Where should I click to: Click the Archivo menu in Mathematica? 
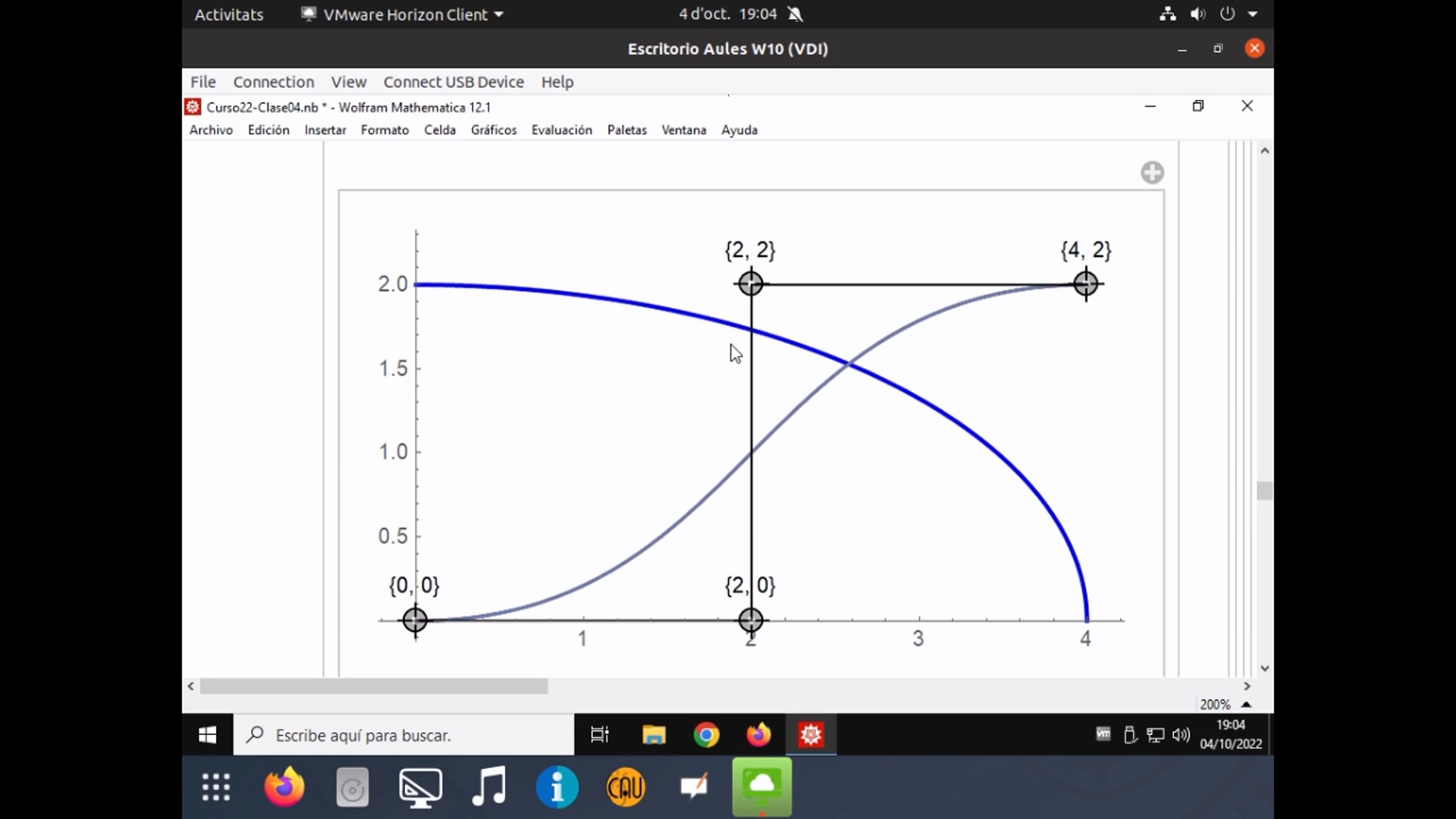tap(209, 130)
